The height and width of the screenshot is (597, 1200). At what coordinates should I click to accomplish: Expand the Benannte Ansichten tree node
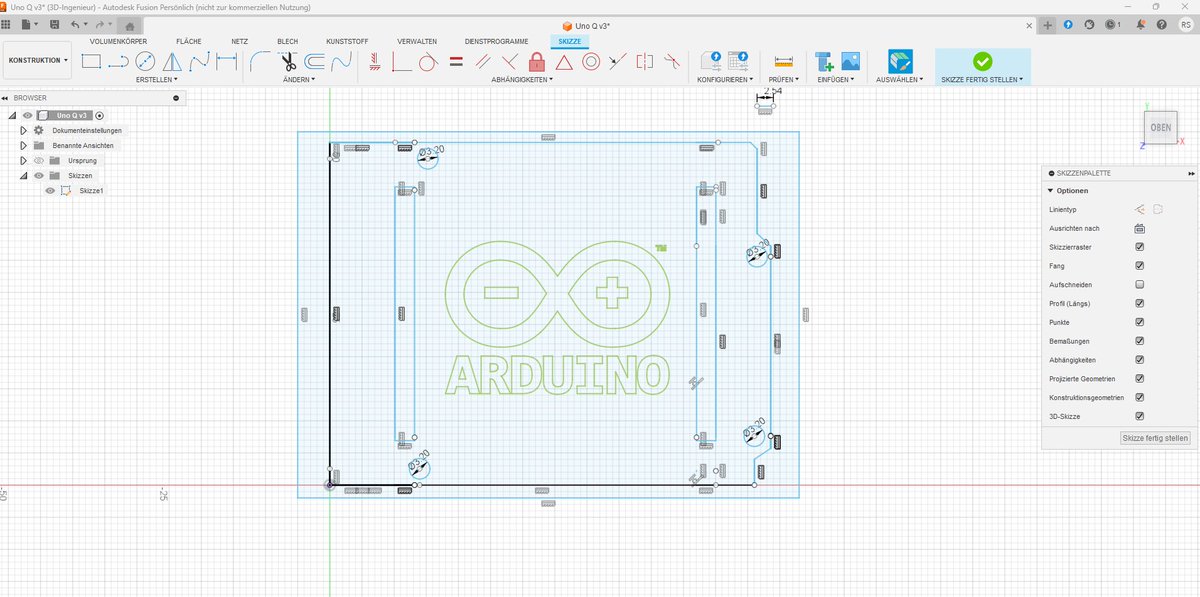click(x=23, y=145)
